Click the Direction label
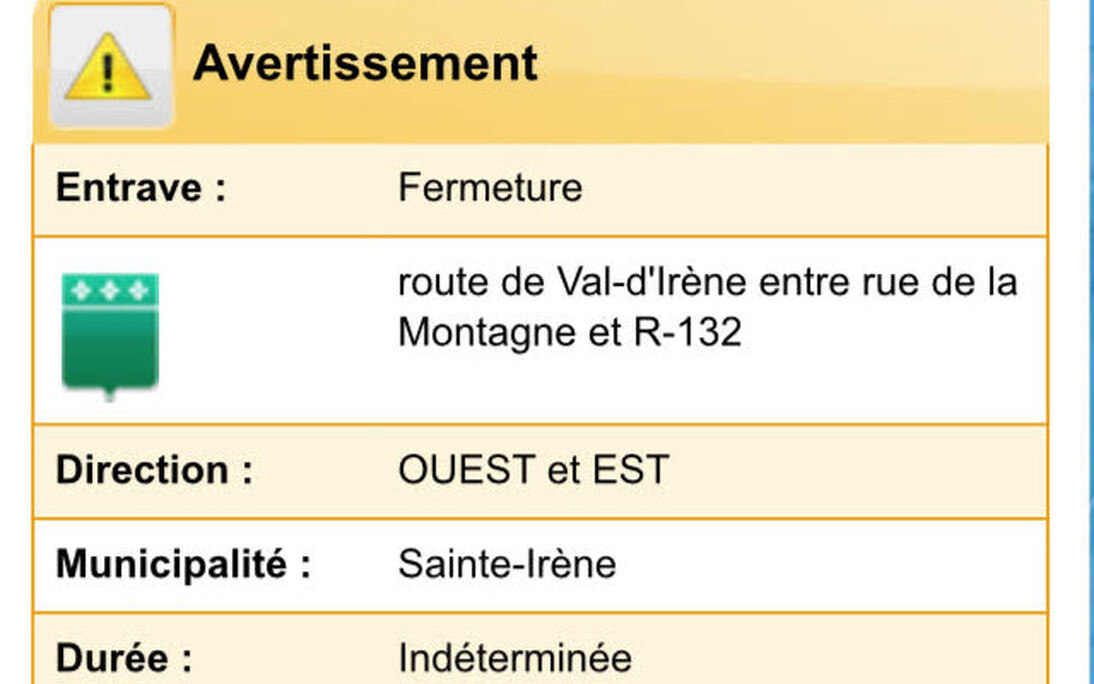Image resolution: width=1094 pixels, height=684 pixels. click(154, 470)
